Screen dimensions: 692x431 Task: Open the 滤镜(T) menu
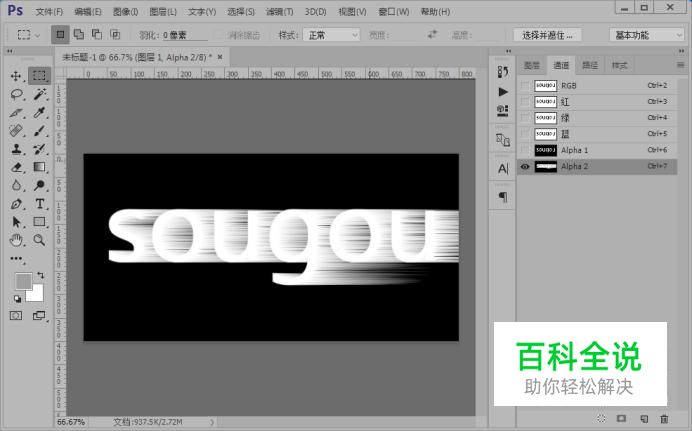point(280,12)
